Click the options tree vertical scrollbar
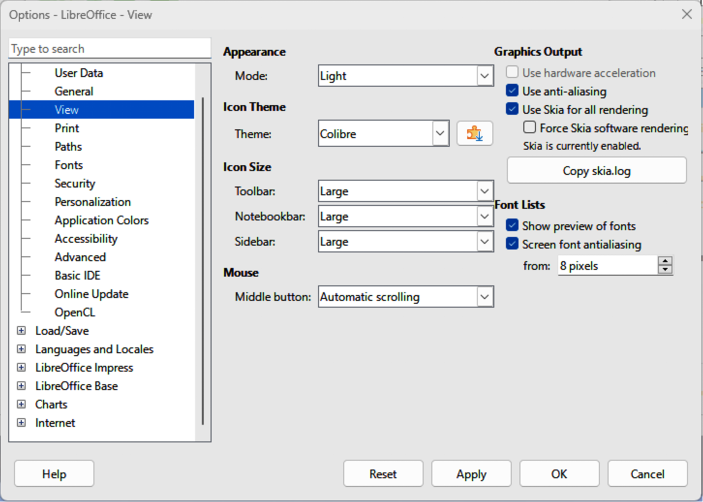This screenshot has height=502, width=703. (x=203, y=260)
